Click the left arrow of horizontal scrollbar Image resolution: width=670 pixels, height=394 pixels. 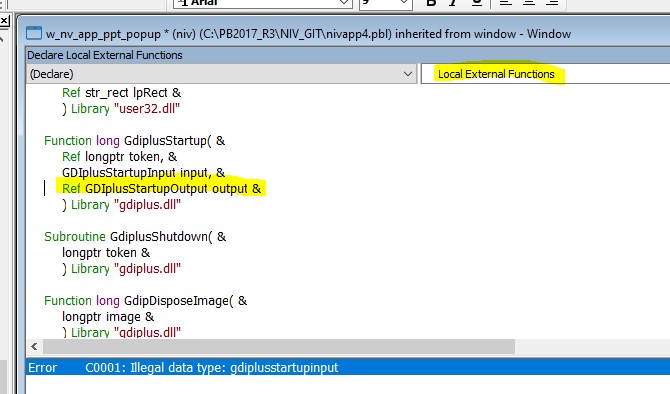pyautogui.click(x=34, y=347)
